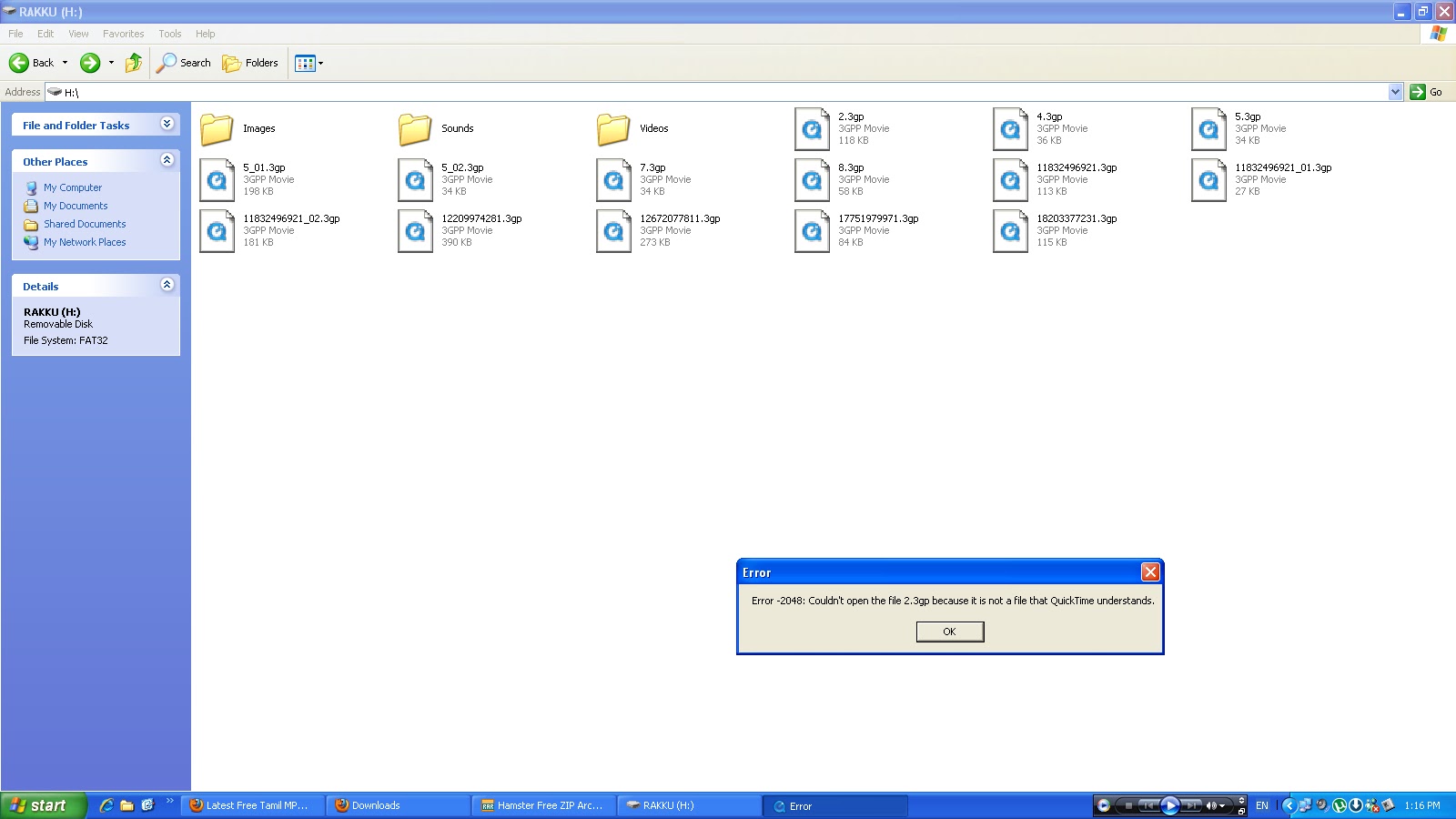Open the Edit menu

click(45, 34)
